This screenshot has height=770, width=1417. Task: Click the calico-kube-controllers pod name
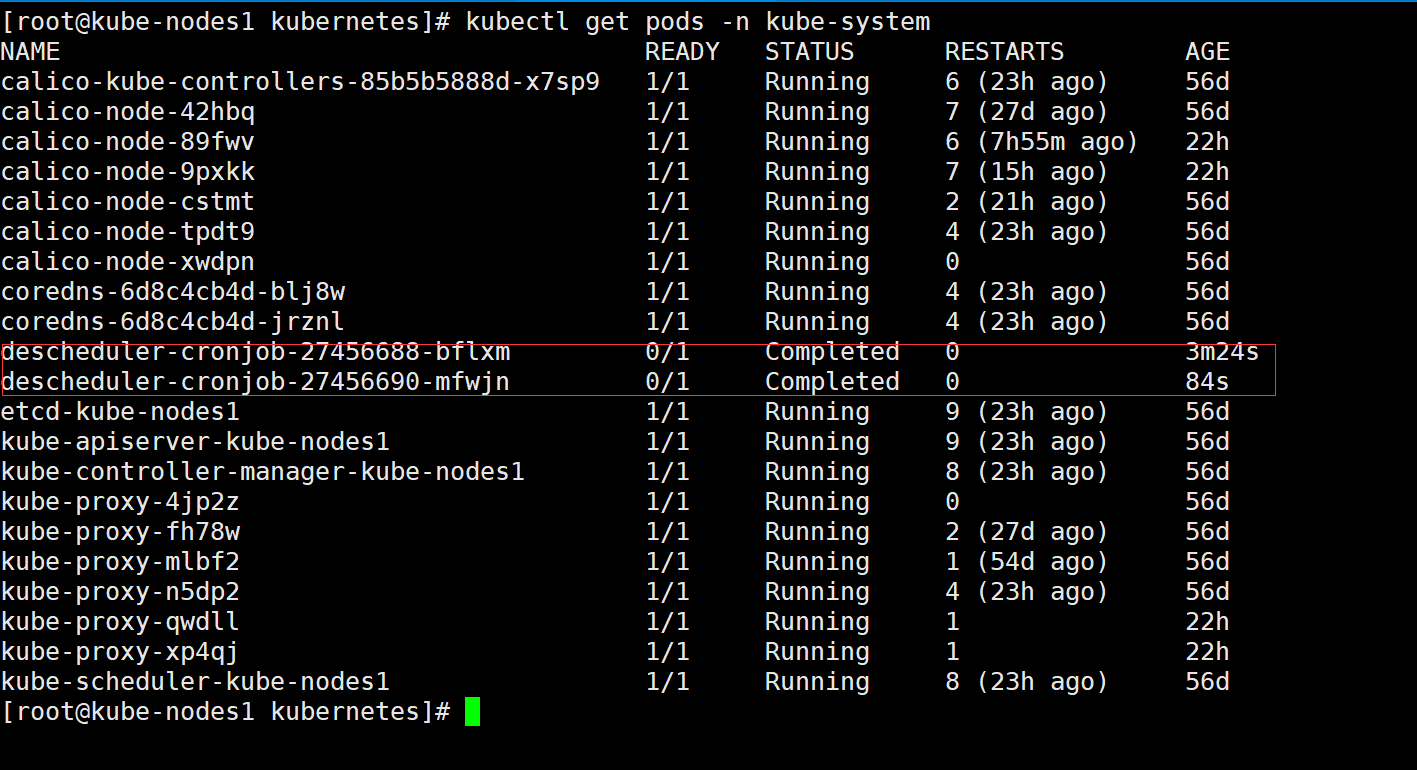[300, 82]
